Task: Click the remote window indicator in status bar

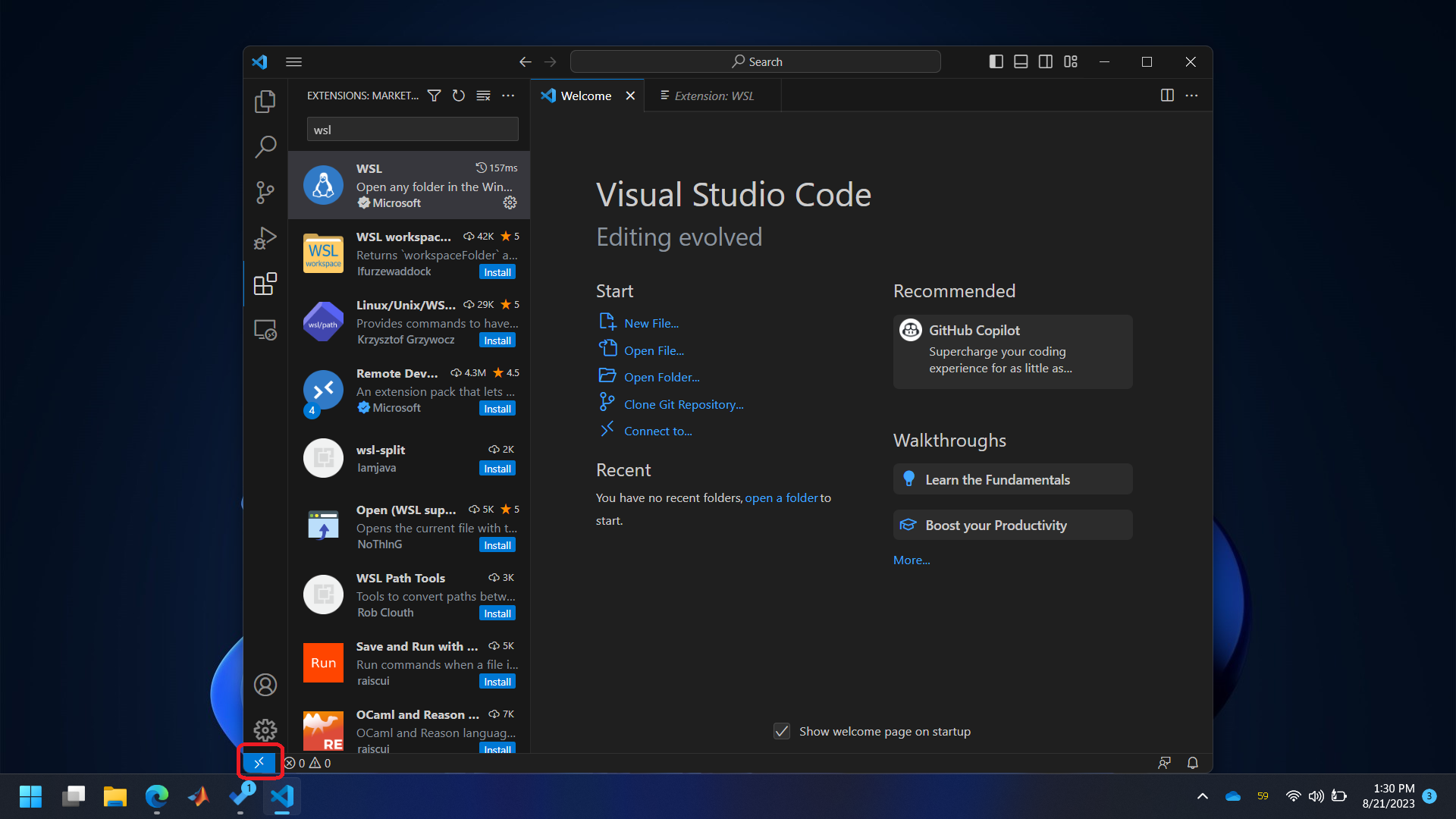Action: coord(259,763)
